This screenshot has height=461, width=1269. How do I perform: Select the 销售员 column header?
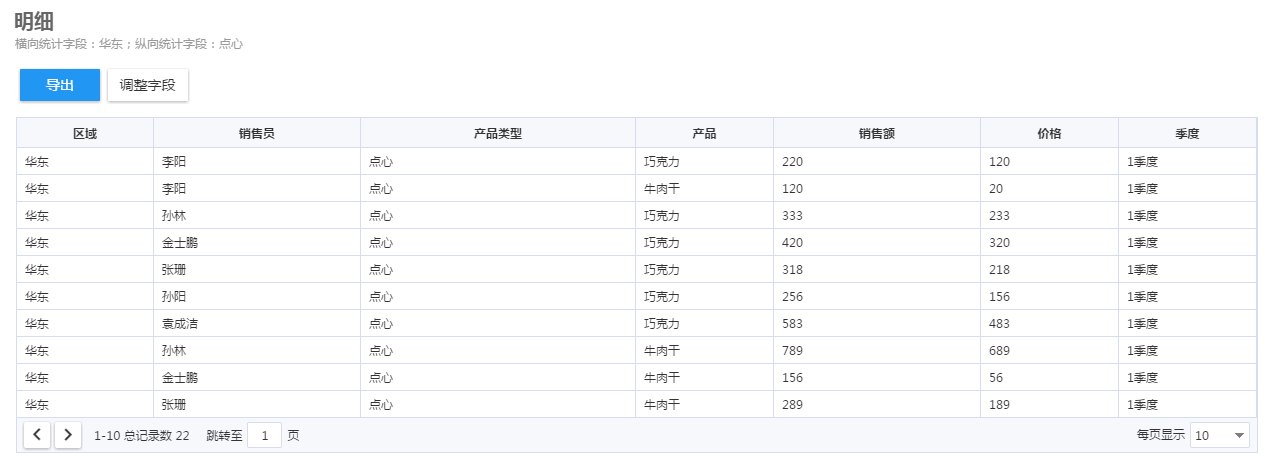[257, 133]
